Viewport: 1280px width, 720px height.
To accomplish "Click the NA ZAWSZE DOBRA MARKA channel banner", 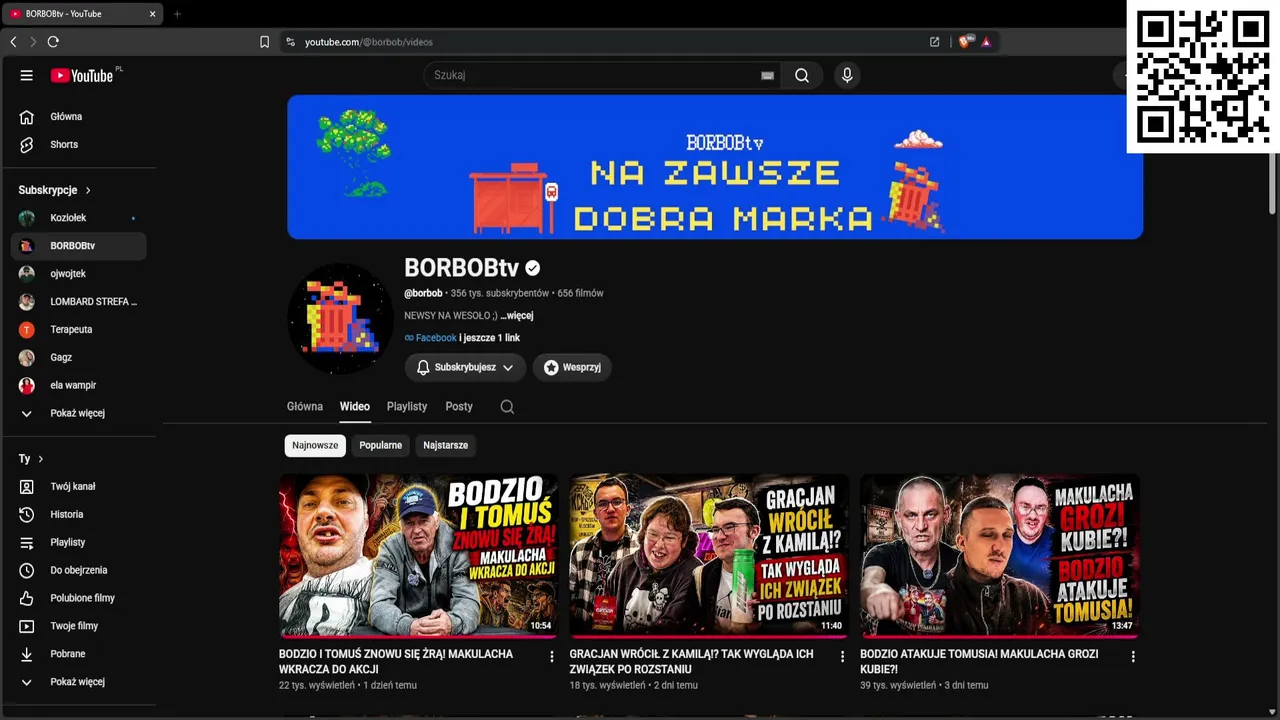I will point(715,167).
